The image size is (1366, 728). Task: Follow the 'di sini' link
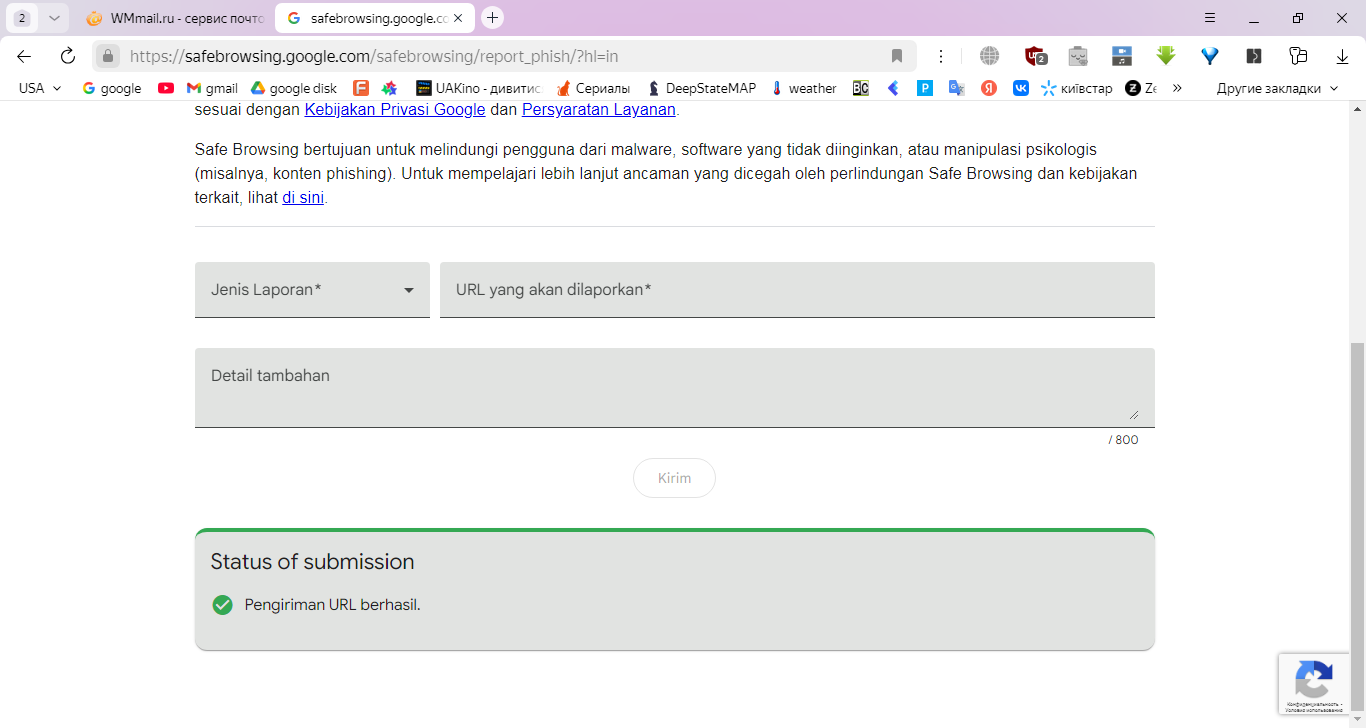pos(303,198)
